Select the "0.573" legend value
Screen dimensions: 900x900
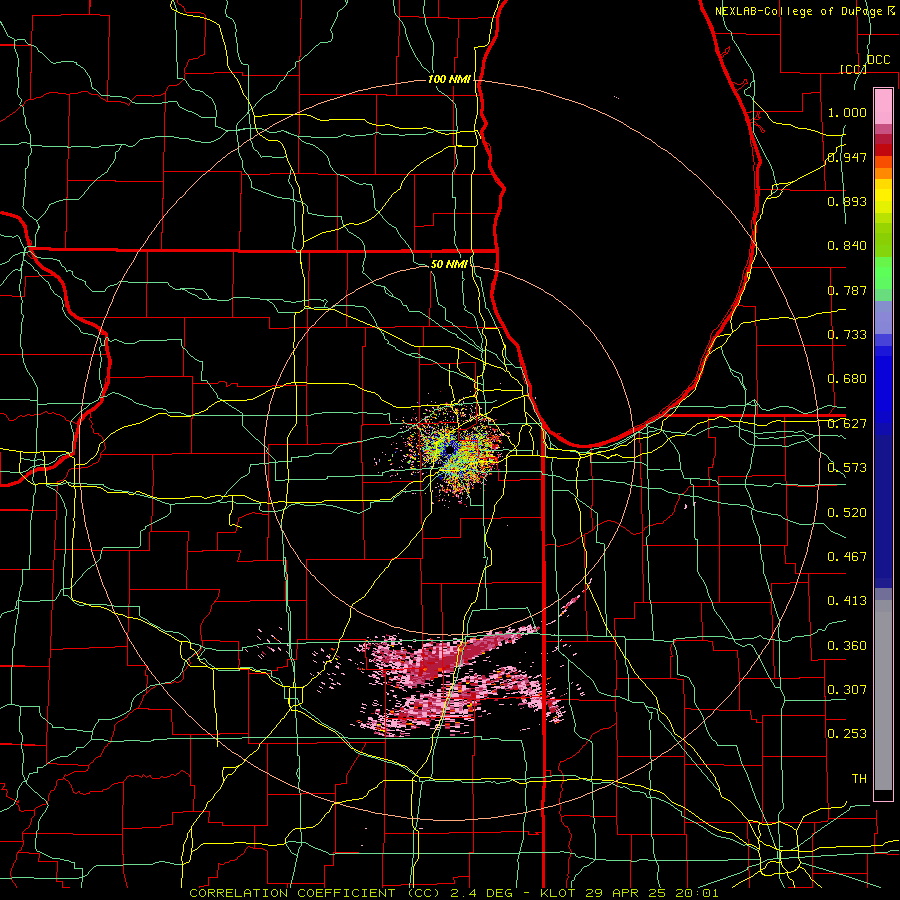(x=847, y=468)
